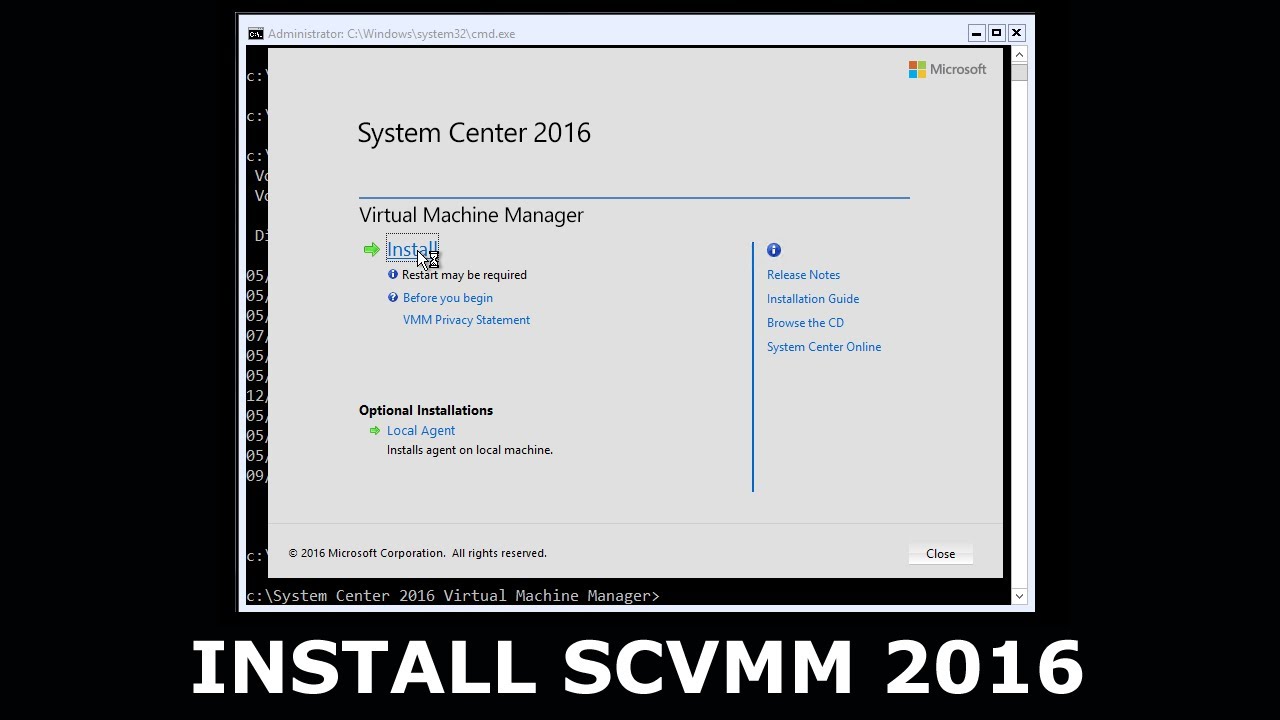
Task: Click the cmd window scrollbar down arrow
Action: click(x=1019, y=596)
